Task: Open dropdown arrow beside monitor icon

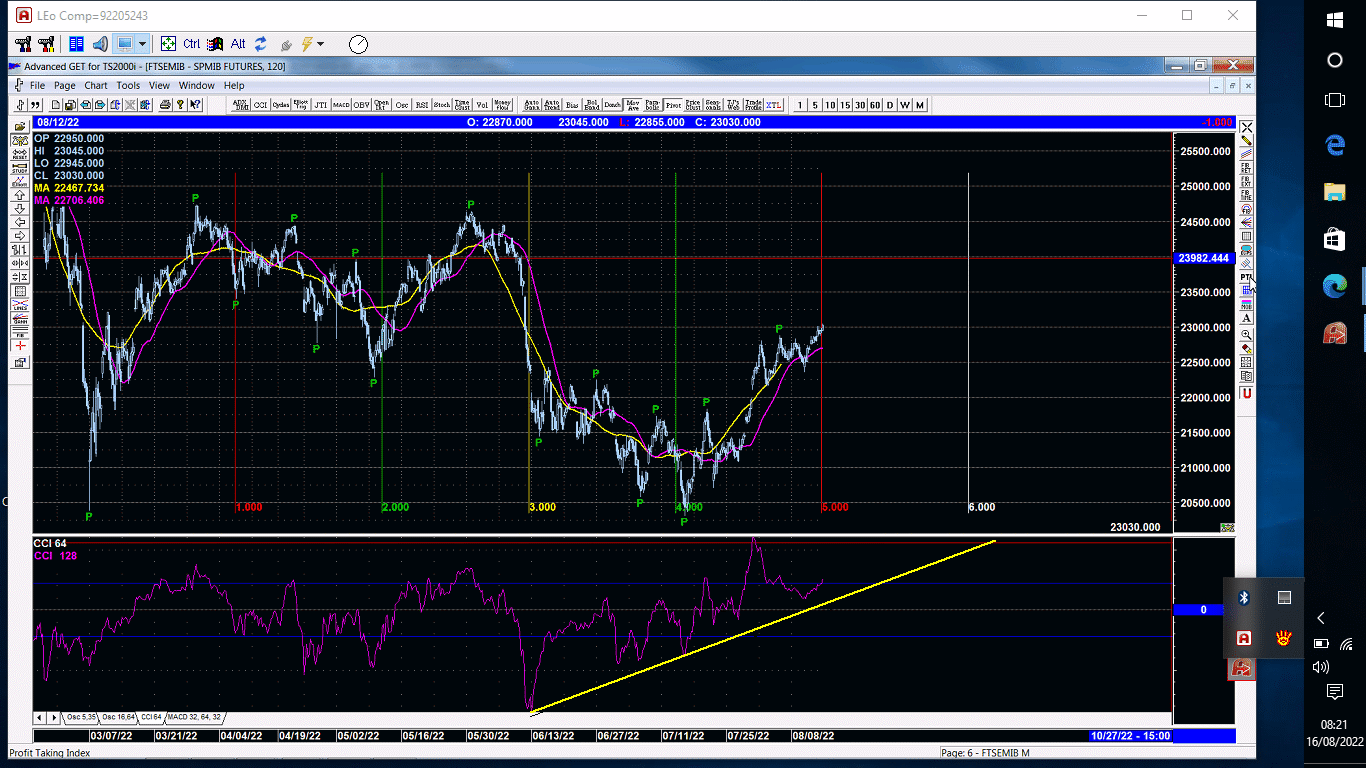Action: tap(142, 44)
